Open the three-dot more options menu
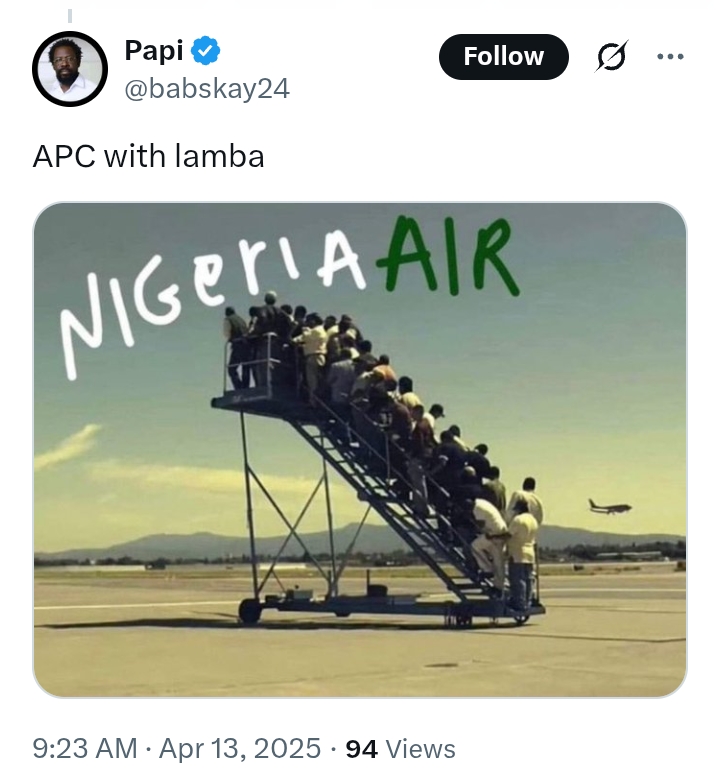Image resolution: width=720 pixels, height=776 pixels. 670,57
